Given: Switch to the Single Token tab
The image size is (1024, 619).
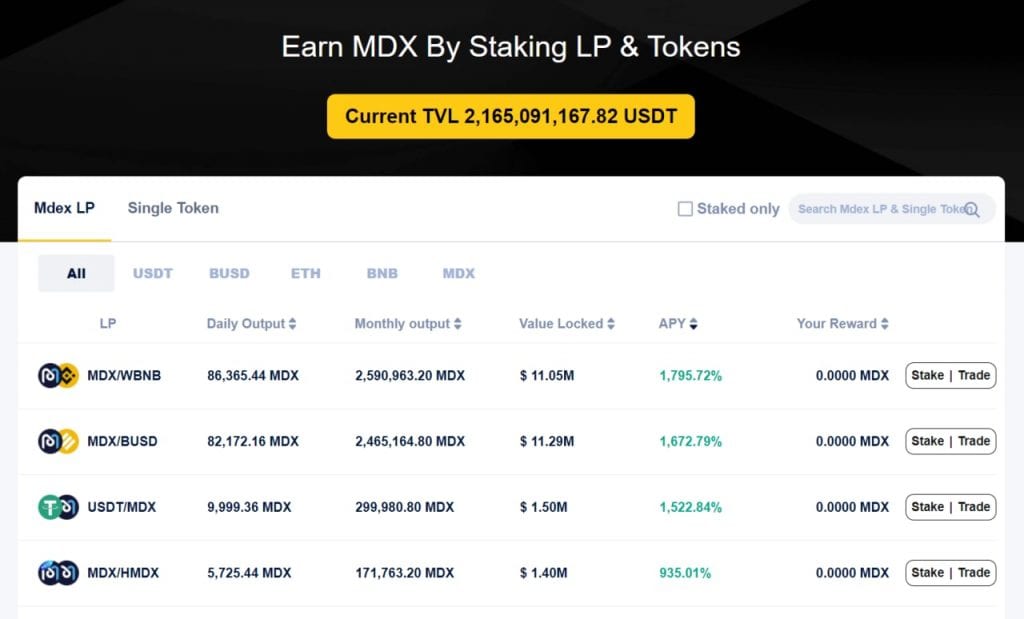Looking at the screenshot, I should (x=173, y=208).
